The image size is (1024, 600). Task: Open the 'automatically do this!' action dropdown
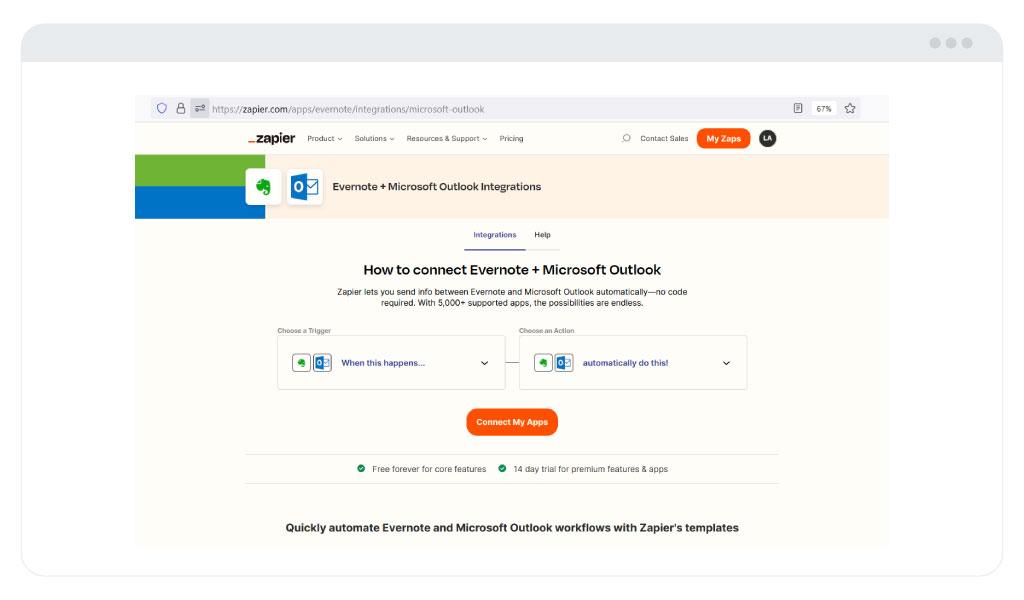[x=633, y=363]
